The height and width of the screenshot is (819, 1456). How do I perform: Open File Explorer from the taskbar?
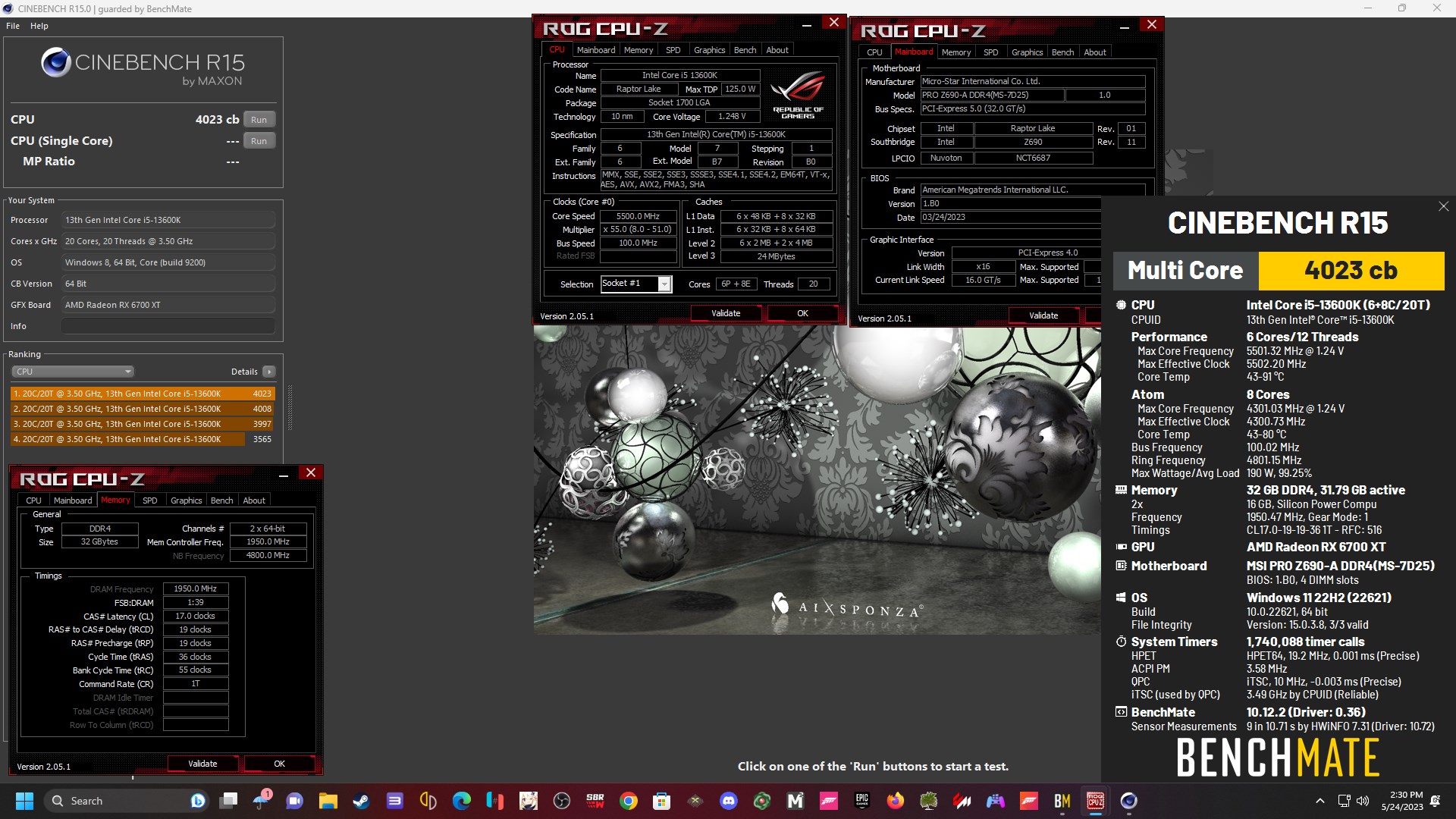[x=328, y=801]
